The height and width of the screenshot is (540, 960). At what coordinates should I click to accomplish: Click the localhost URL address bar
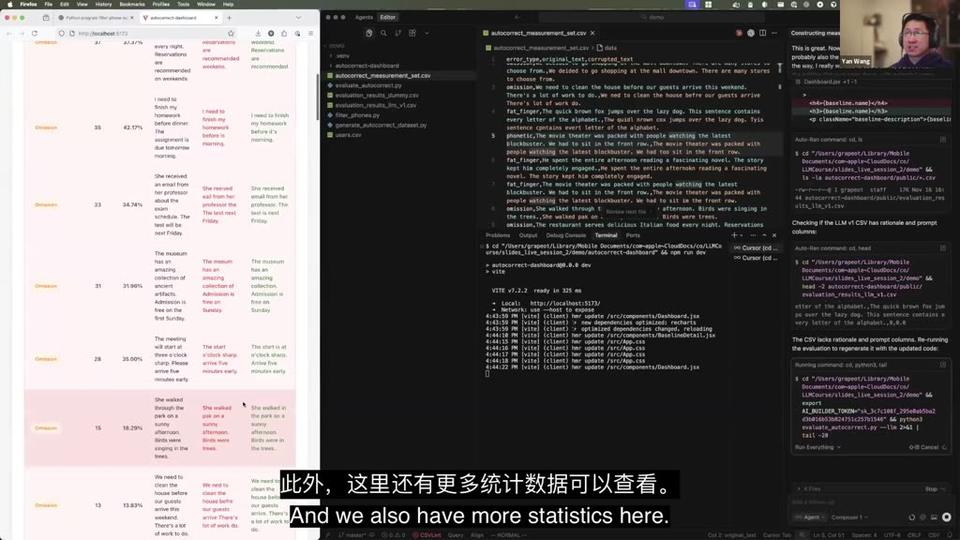click(x=147, y=33)
